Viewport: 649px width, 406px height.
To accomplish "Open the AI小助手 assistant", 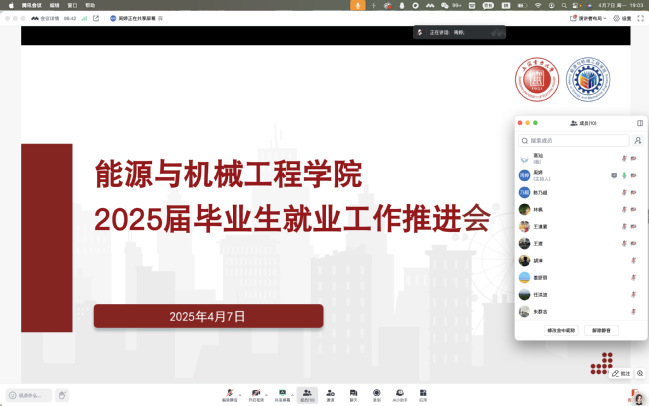I will click(x=399, y=394).
